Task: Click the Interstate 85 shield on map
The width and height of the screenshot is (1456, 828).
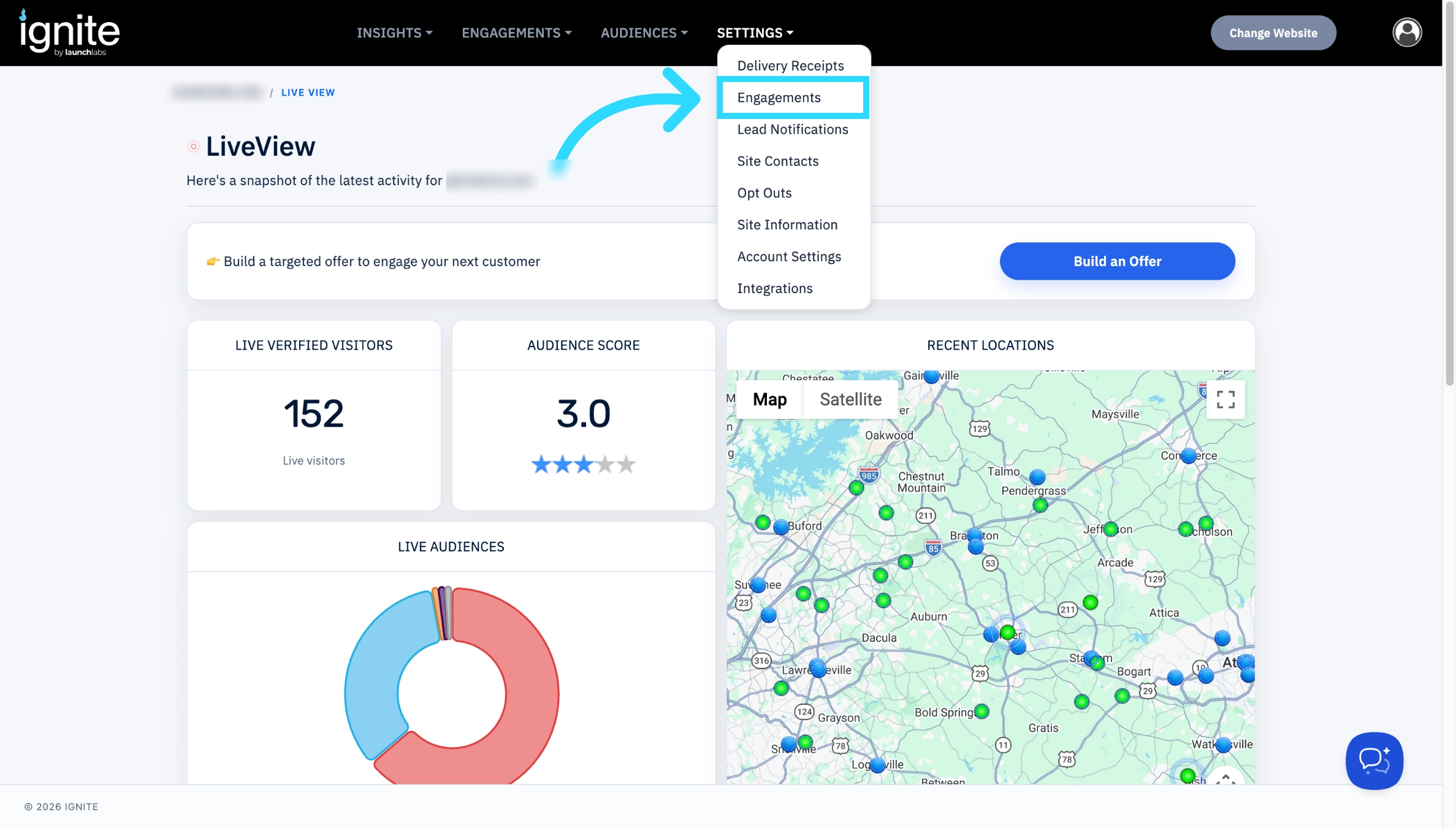Action: (933, 548)
